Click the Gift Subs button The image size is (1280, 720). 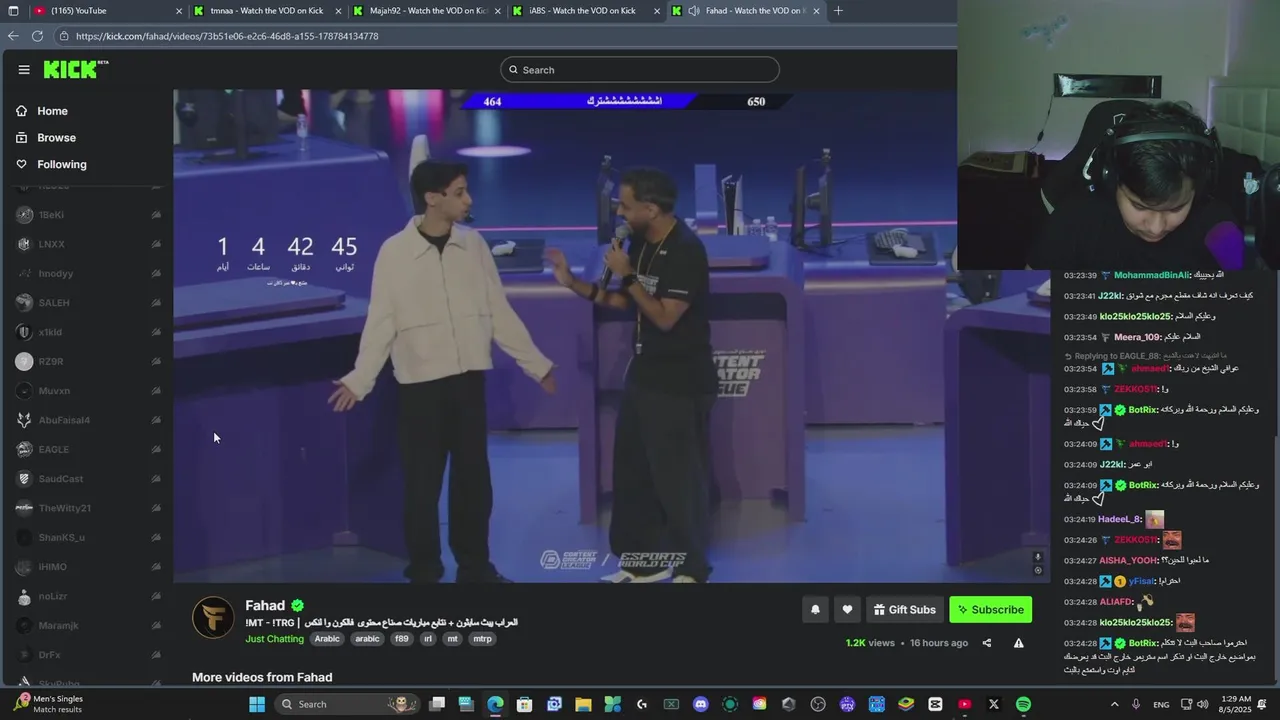(x=904, y=610)
